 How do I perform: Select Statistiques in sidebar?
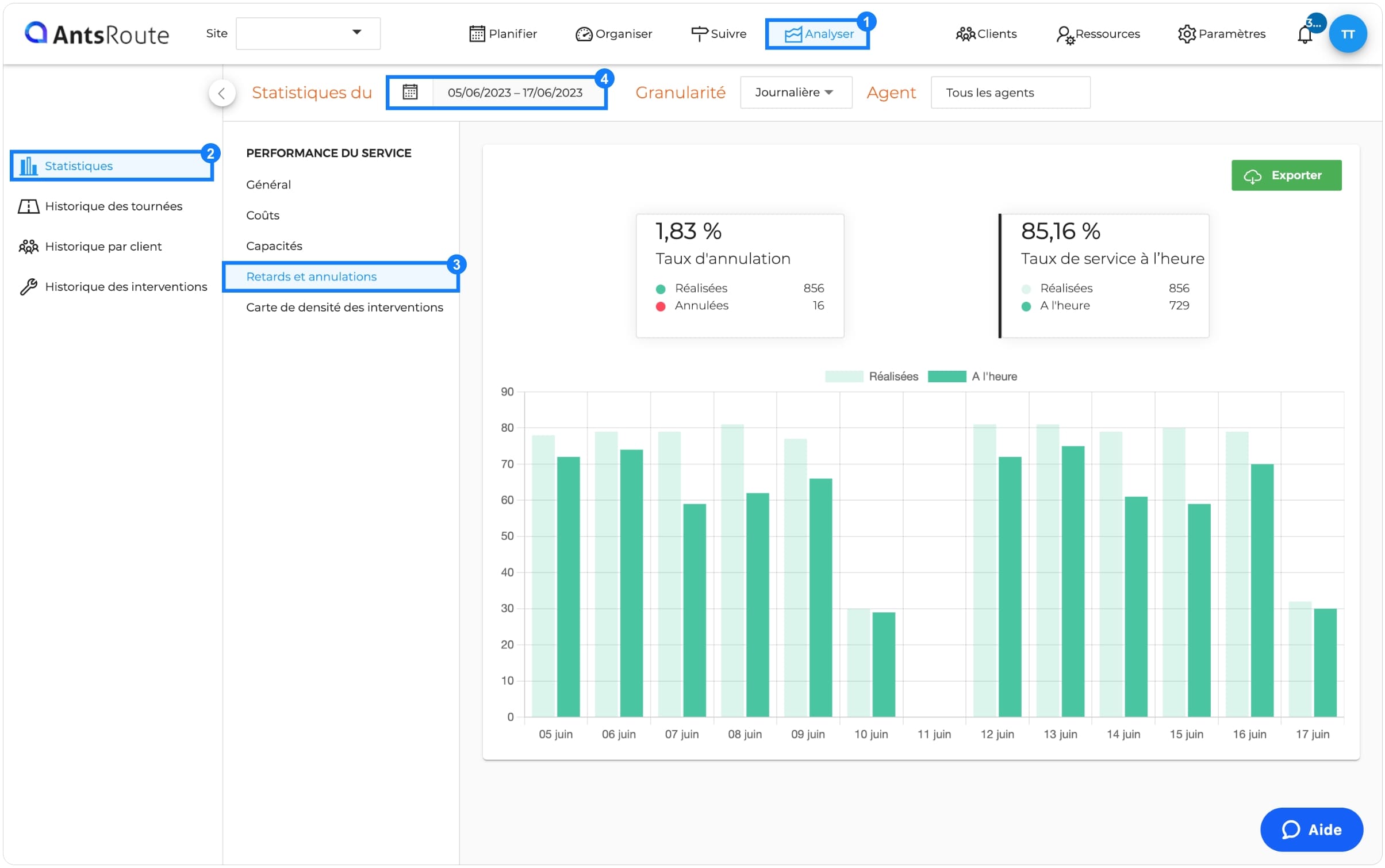[x=112, y=166]
